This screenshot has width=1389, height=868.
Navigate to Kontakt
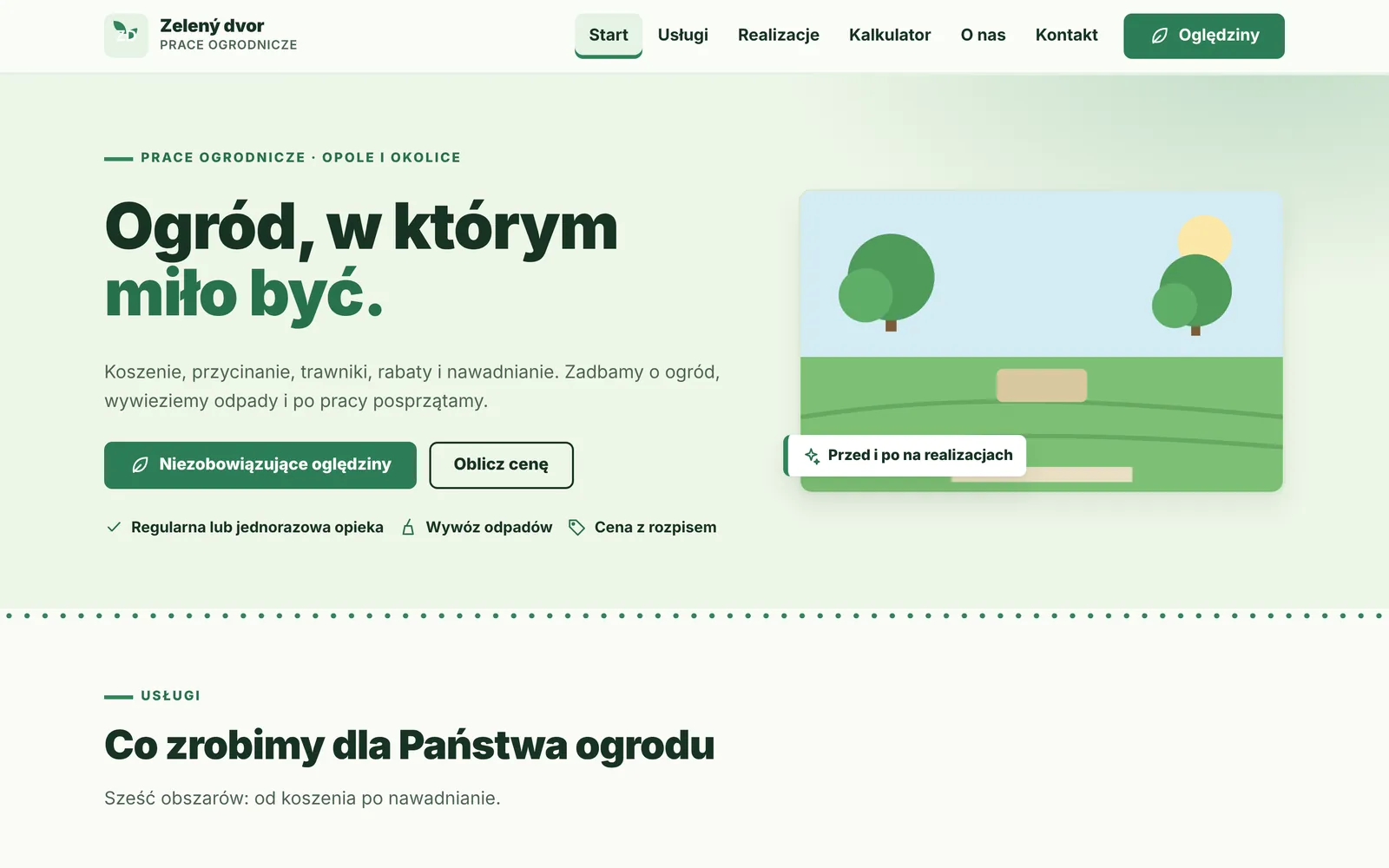1066,36
